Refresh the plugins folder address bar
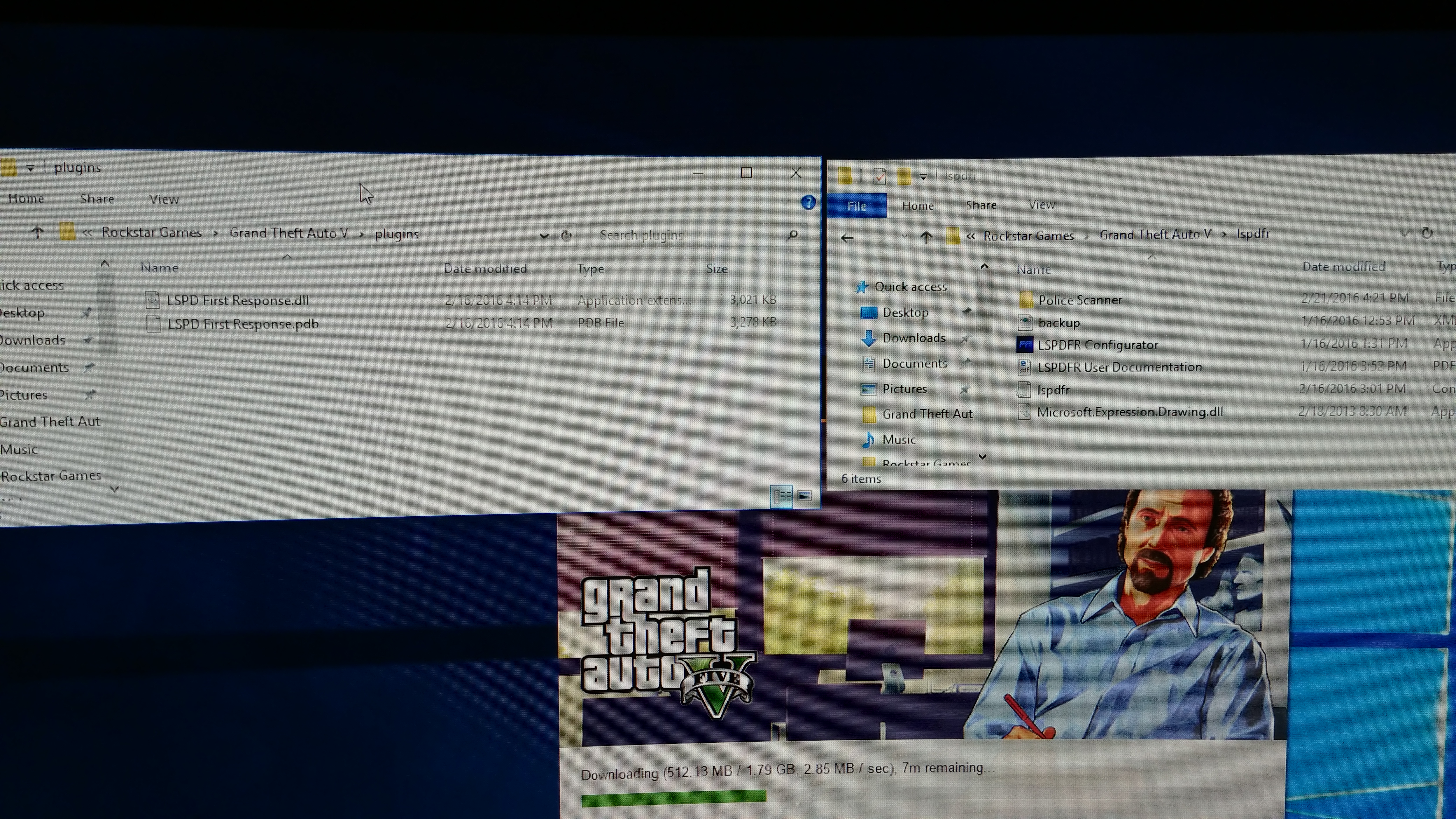Screen dimensions: 1456x819 tap(566, 235)
